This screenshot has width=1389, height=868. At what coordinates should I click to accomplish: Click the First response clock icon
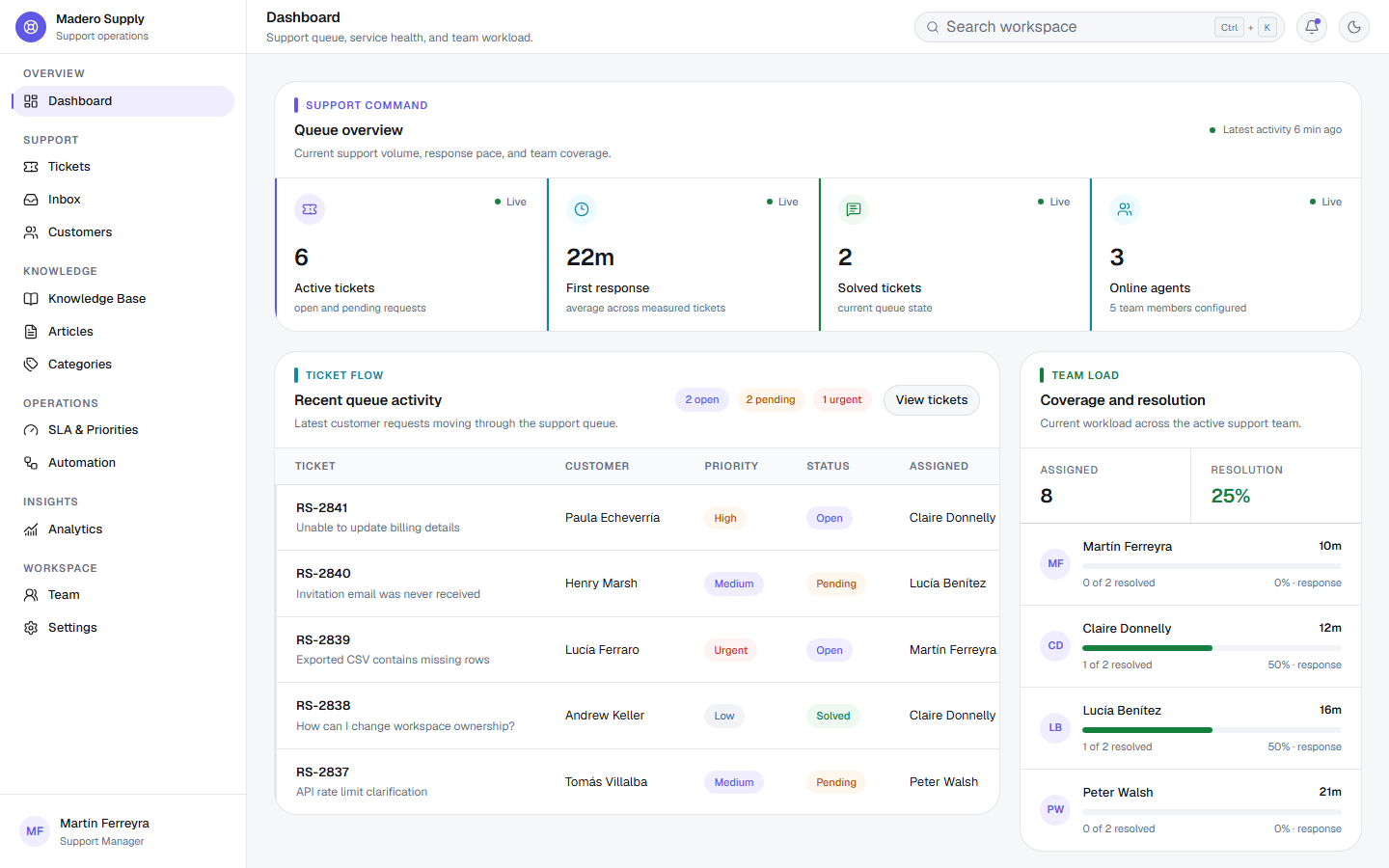pyautogui.click(x=582, y=209)
